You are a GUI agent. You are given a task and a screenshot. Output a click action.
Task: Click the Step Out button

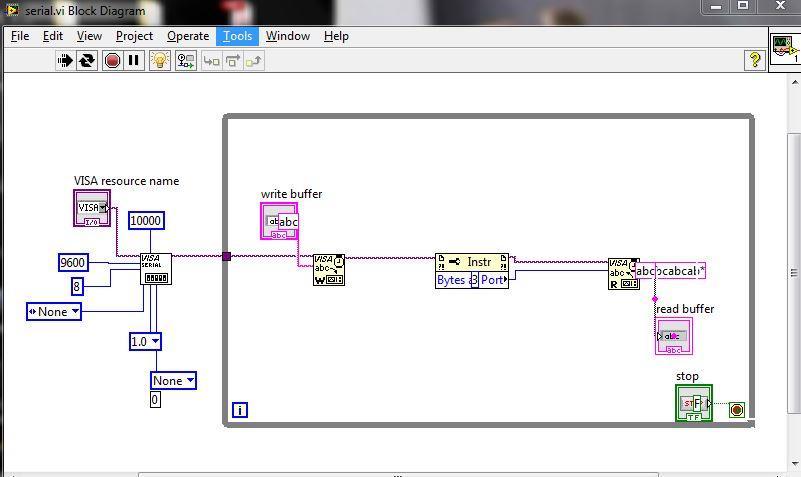[x=254, y=61]
